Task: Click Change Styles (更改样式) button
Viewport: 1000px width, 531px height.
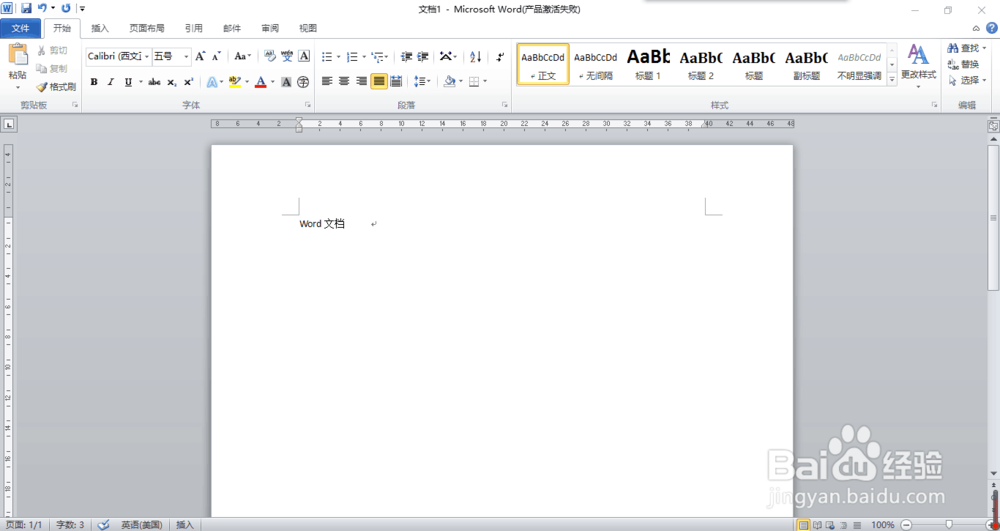Action: pos(918,66)
